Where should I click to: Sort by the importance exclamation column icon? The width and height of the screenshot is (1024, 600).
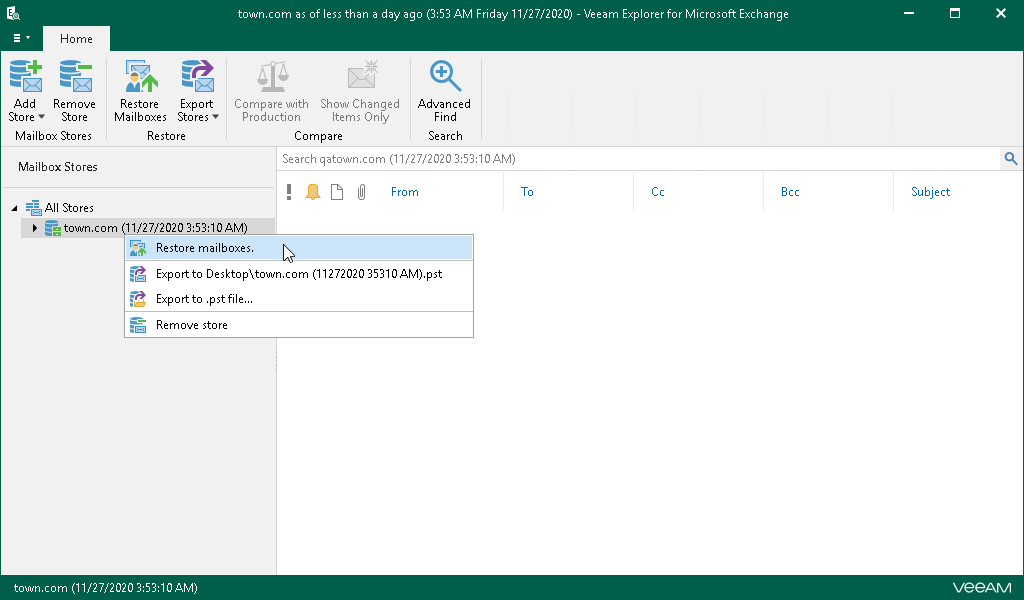pyautogui.click(x=289, y=192)
